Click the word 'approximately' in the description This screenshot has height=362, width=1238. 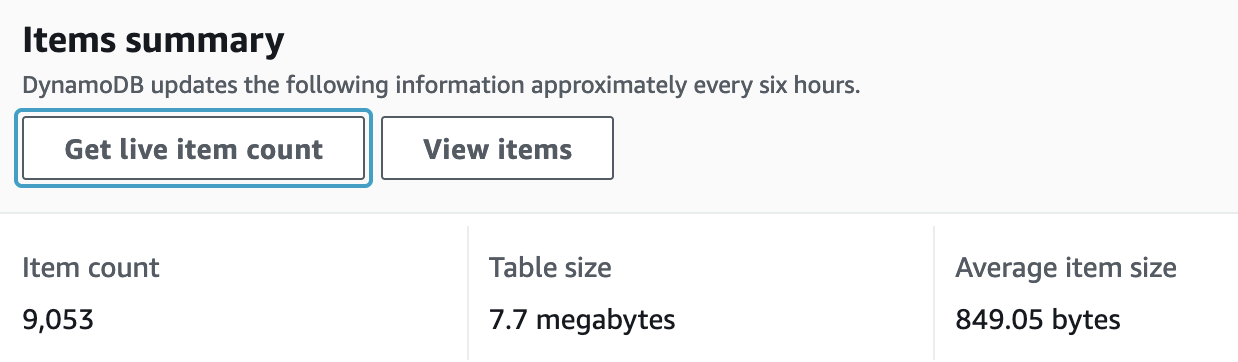pyautogui.click(x=610, y=86)
